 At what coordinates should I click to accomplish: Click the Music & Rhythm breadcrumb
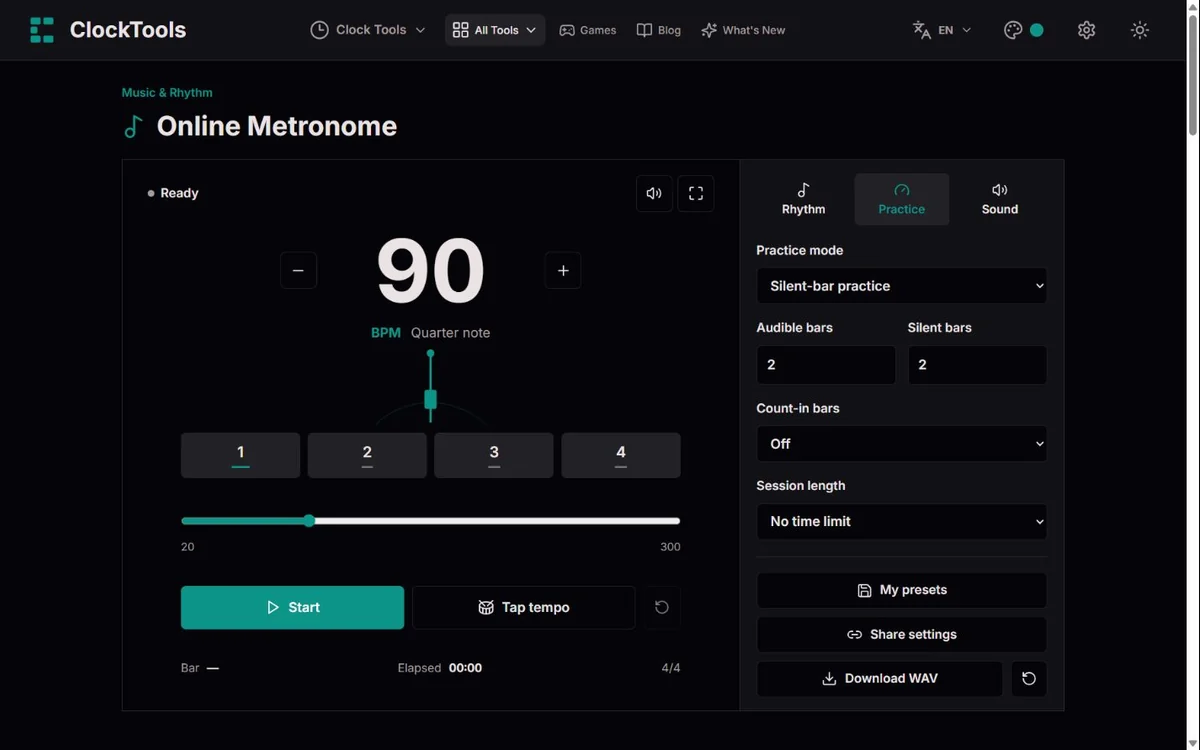[167, 92]
